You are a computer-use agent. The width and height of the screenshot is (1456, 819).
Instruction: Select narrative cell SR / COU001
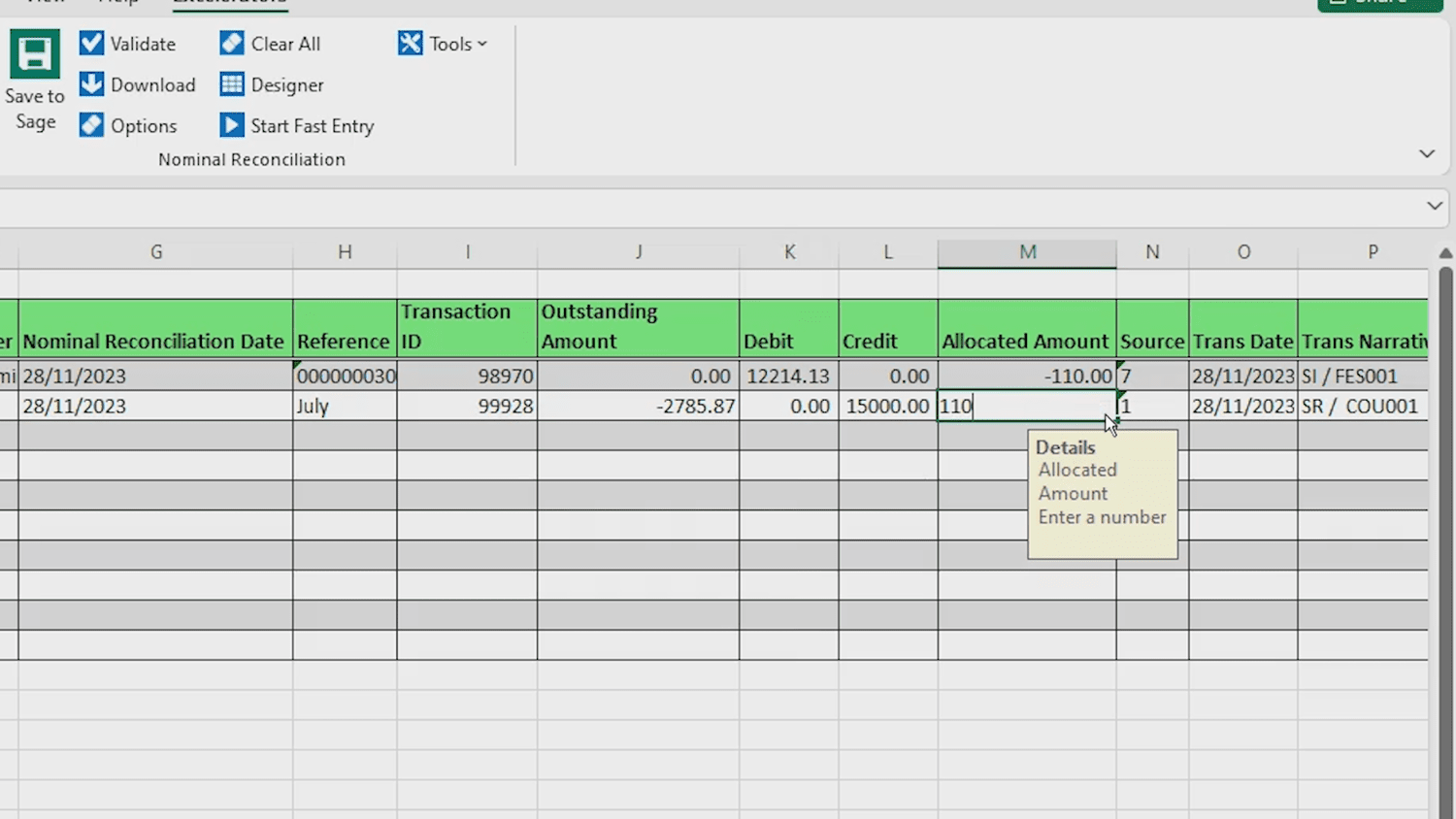click(1363, 406)
